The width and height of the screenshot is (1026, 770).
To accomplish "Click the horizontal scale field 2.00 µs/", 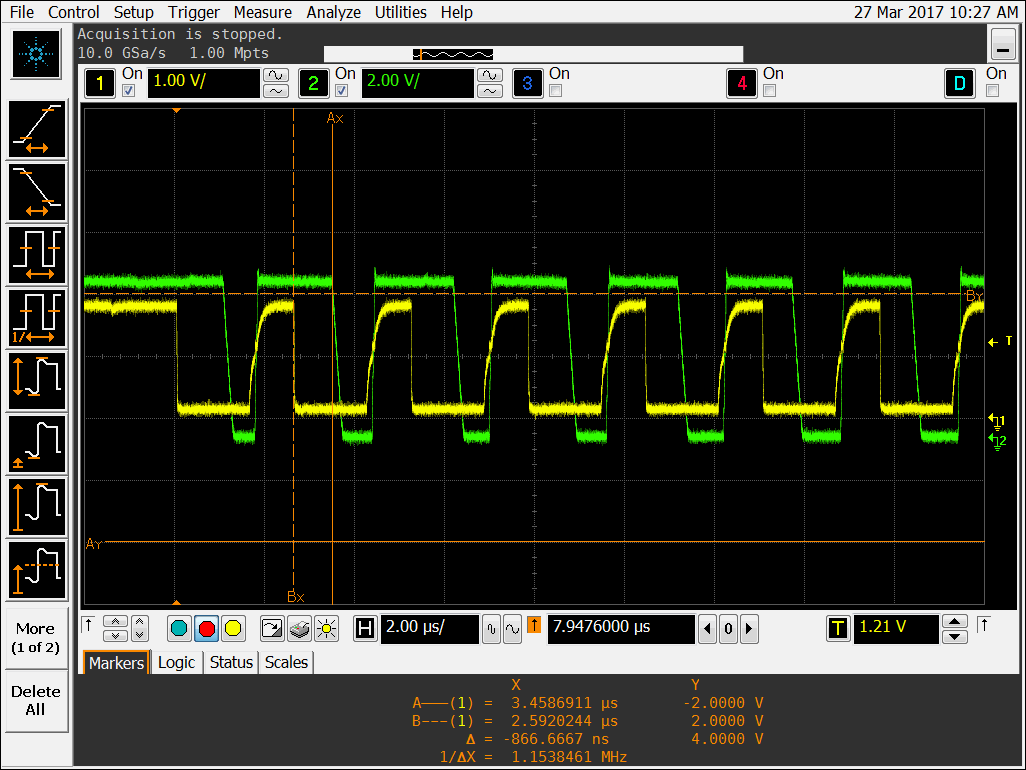I will tap(430, 629).
